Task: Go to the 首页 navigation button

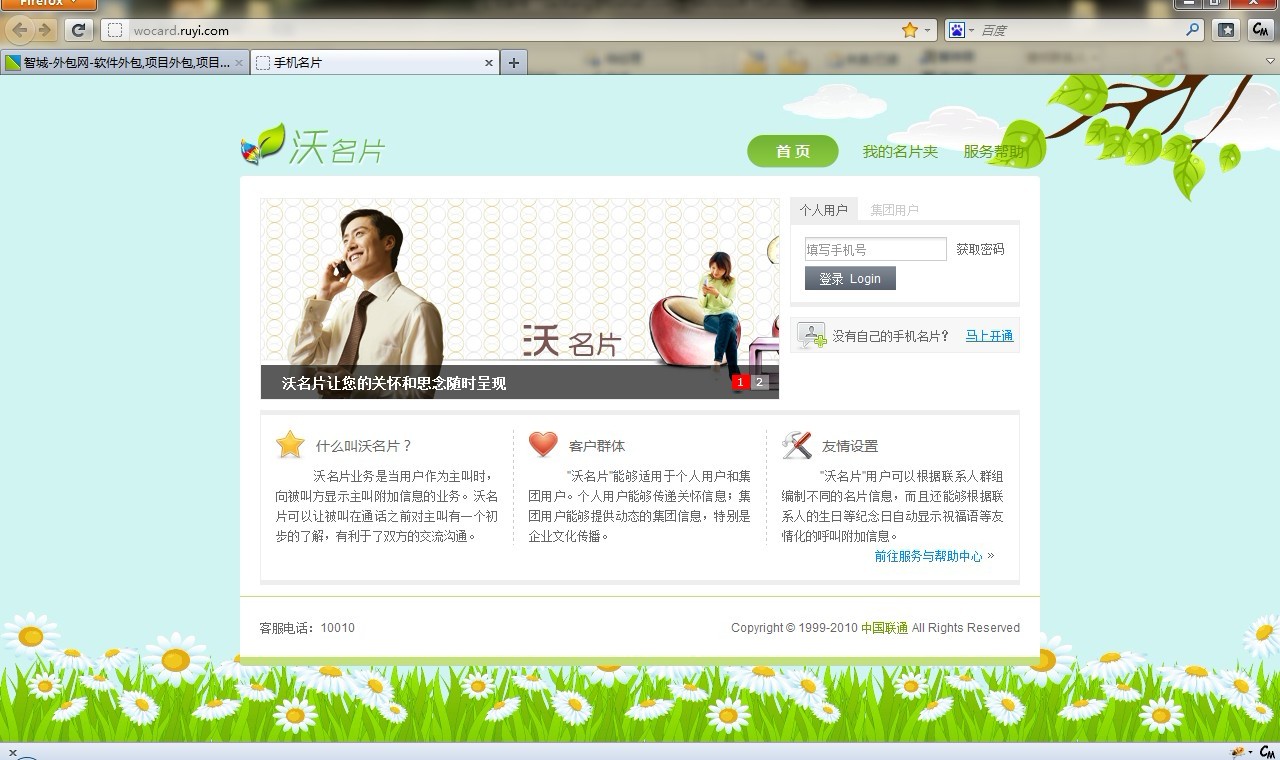Action: 793,151
